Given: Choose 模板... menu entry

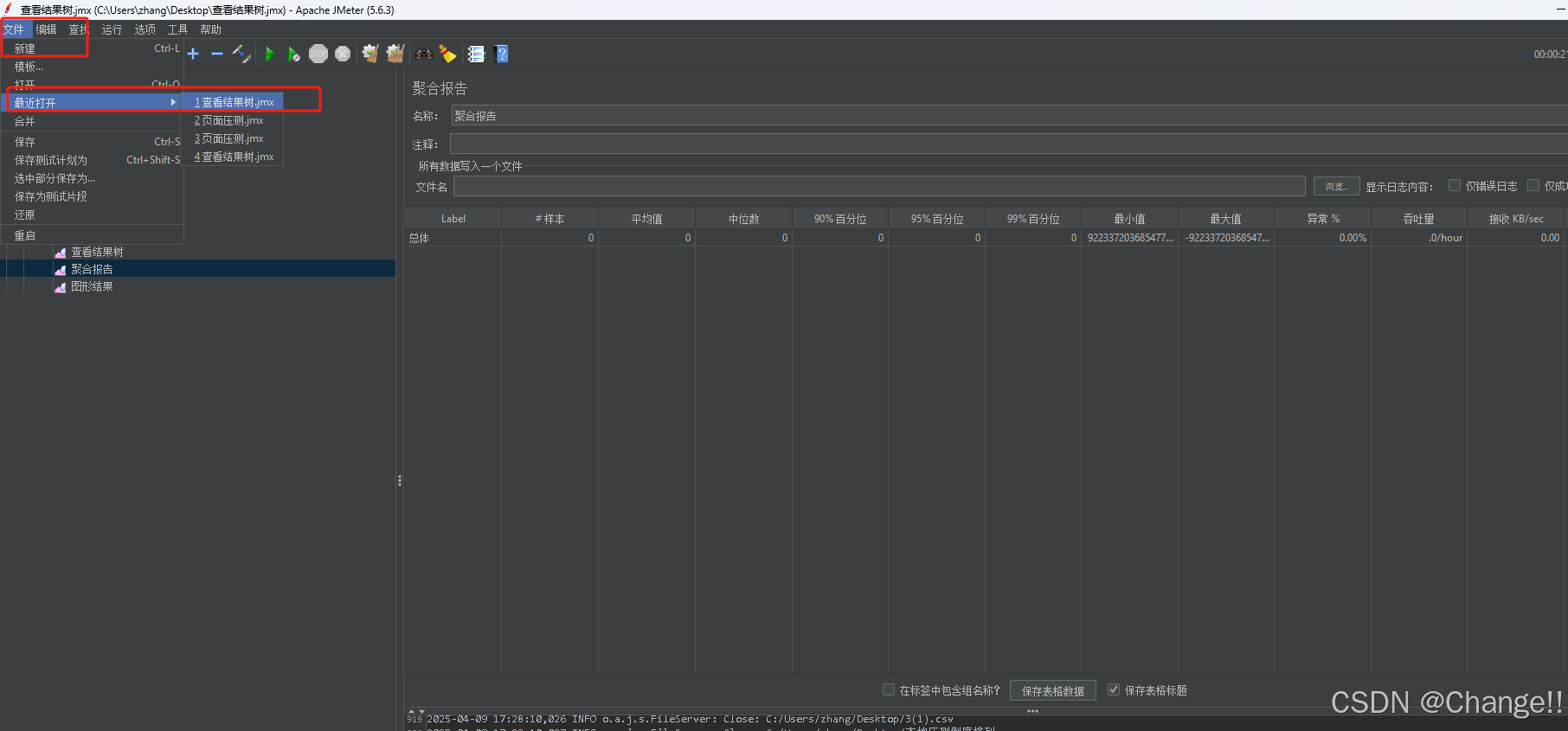Looking at the screenshot, I should tap(93, 67).
